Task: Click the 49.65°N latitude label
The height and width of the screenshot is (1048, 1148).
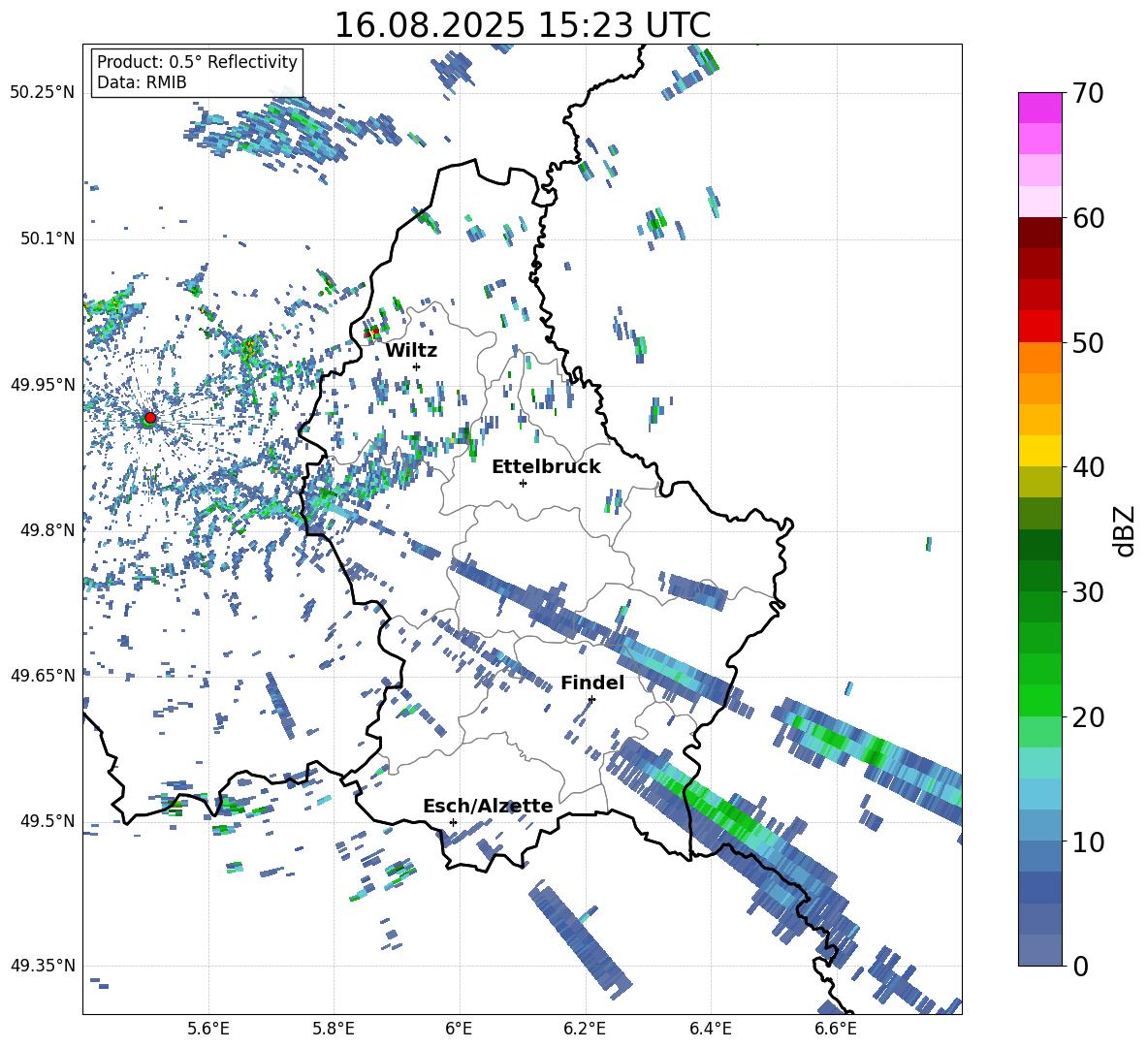Action: point(43,675)
